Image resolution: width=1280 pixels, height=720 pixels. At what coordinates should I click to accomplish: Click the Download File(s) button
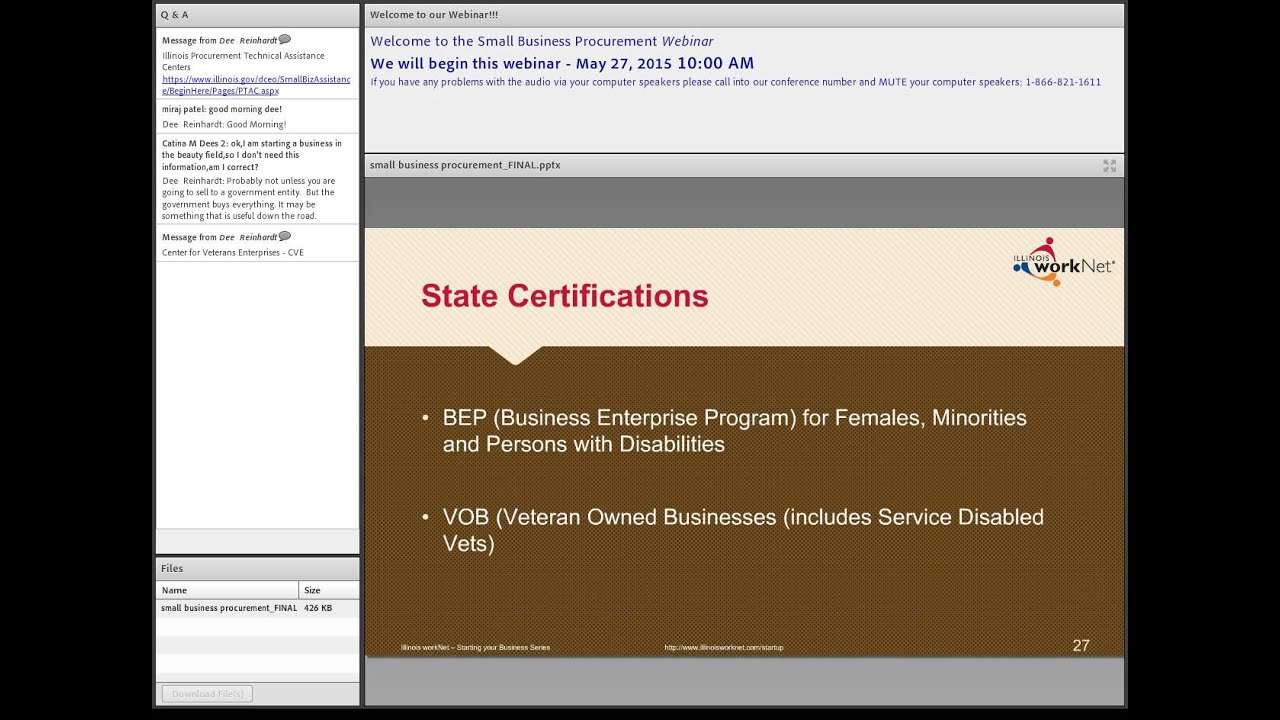point(207,693)
